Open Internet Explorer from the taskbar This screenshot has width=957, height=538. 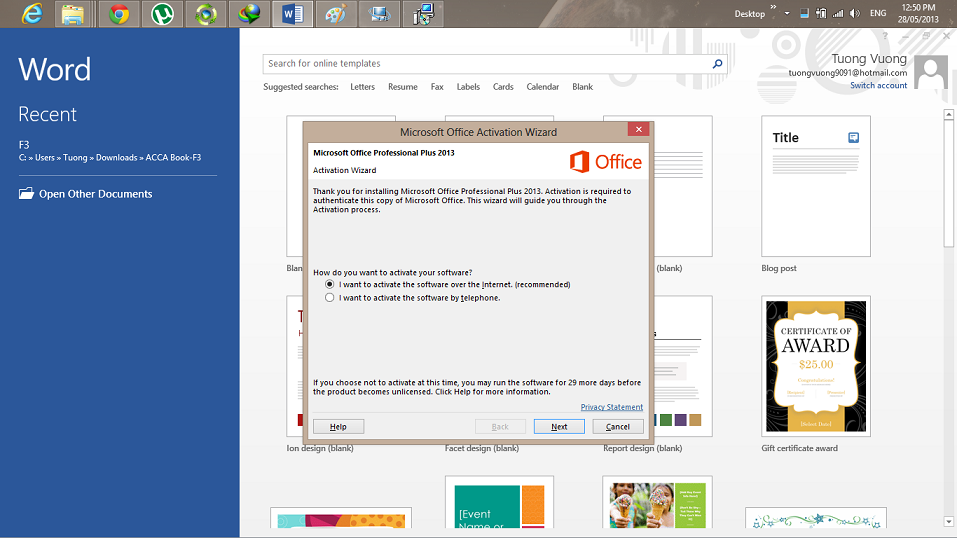coord(32,13)
